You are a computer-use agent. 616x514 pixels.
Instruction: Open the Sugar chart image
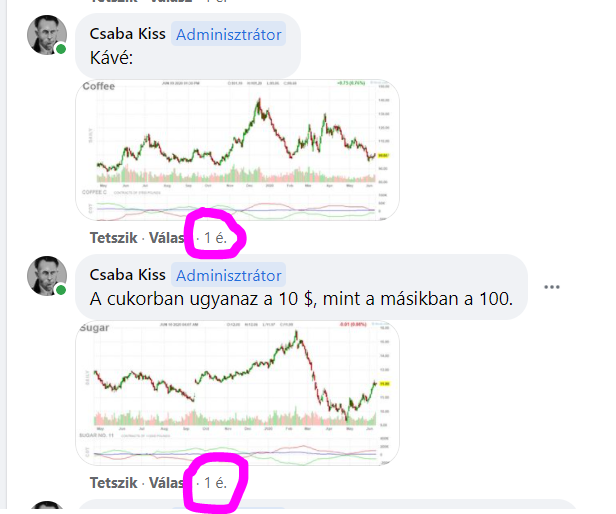(x=237, y=393)
